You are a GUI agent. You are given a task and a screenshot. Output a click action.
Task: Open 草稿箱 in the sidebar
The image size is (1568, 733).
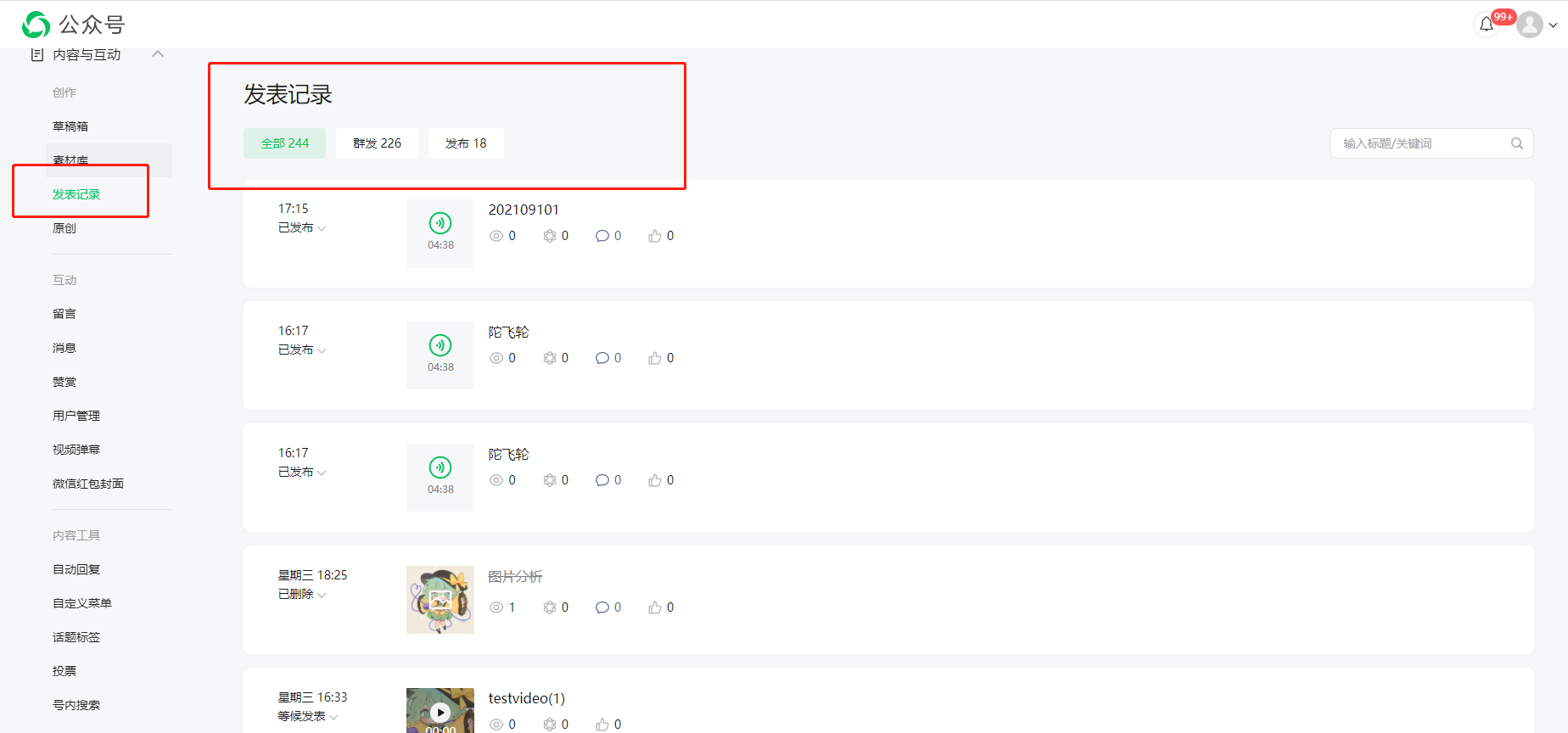(70, 126)
